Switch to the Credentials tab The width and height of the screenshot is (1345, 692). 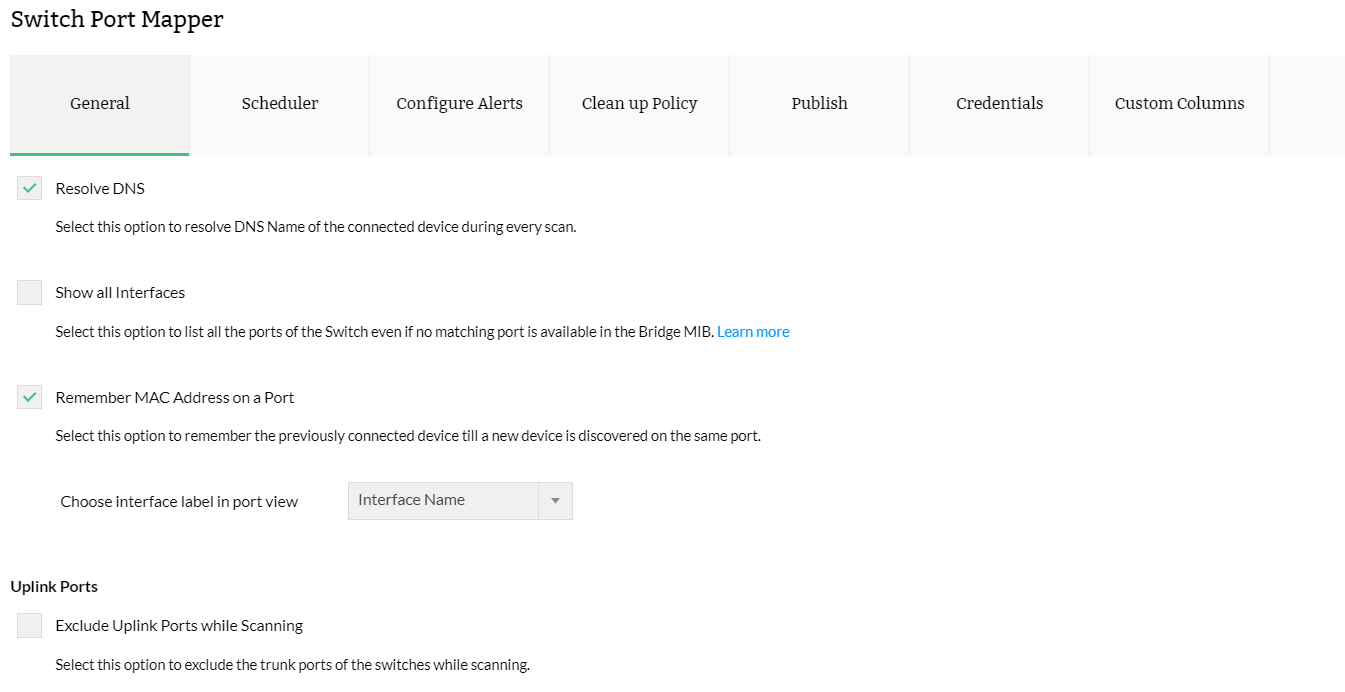[999, 103]
